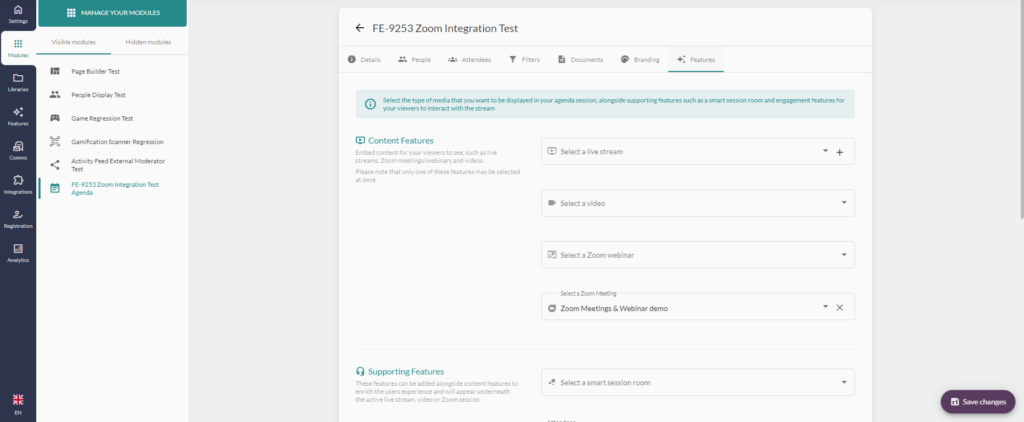The width and height of the screenshot is (1024, 422).
Task: Switch to the Branding tab
Action: click(x=640, y=60)
